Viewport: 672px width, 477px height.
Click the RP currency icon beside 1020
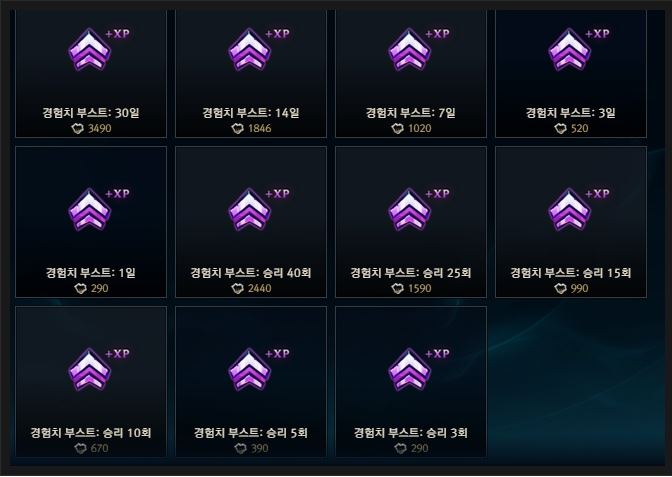pos(397,129)
